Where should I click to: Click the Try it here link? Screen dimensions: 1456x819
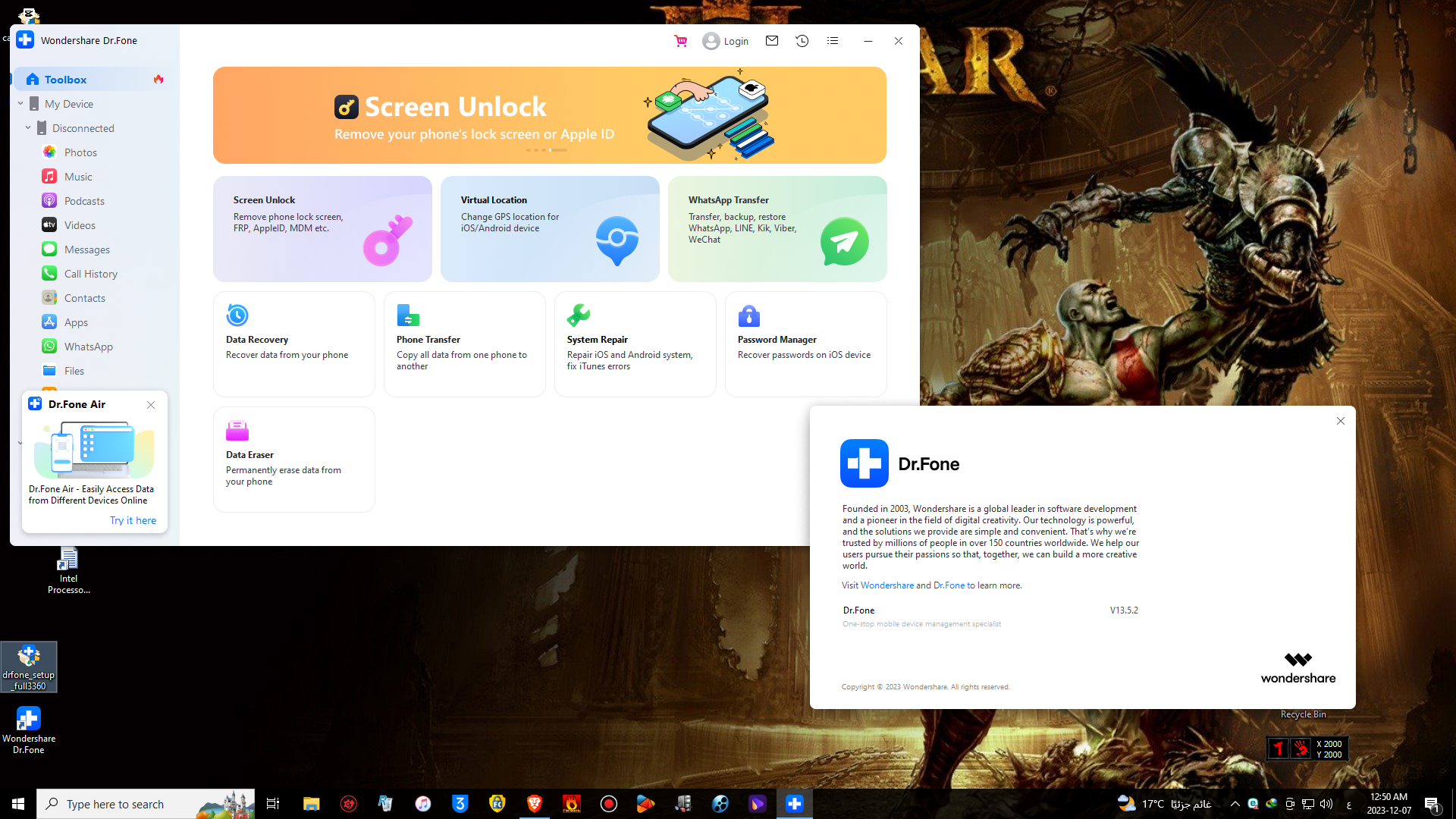[x=133, y=520]
